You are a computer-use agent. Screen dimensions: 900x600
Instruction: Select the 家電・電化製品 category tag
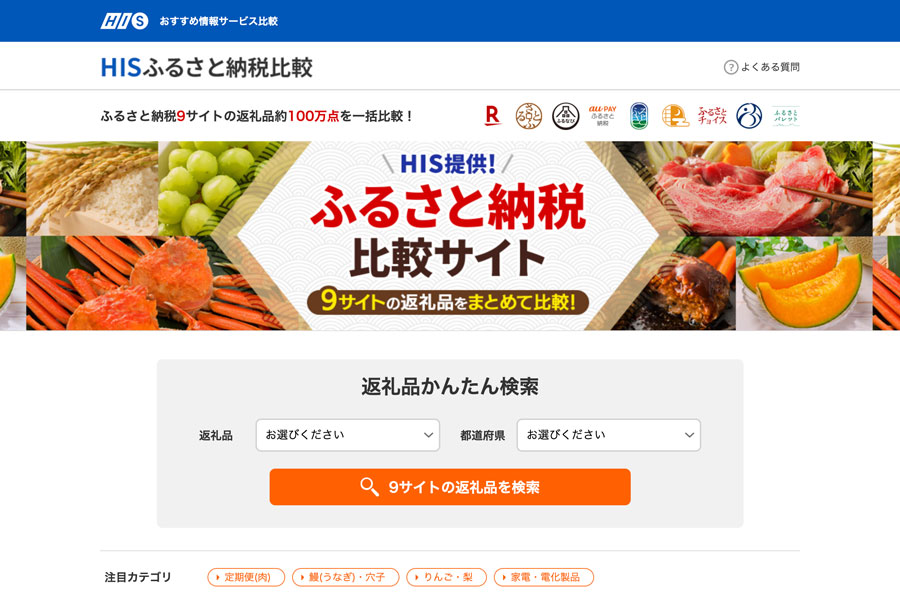544,577
